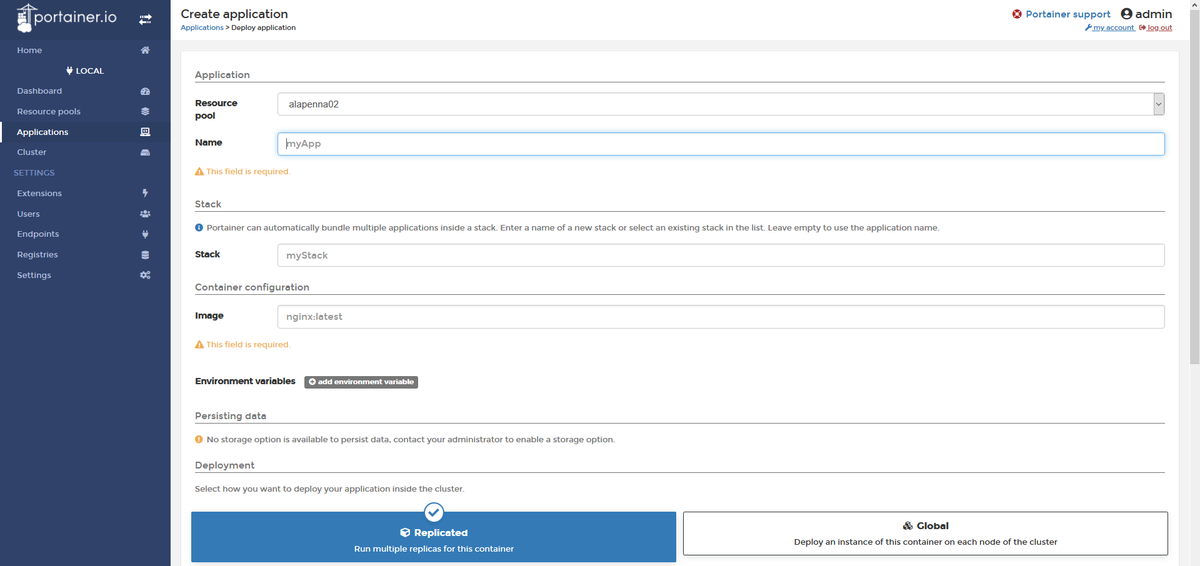
Task: Select the Global deployment option
Action: [925, 534]
